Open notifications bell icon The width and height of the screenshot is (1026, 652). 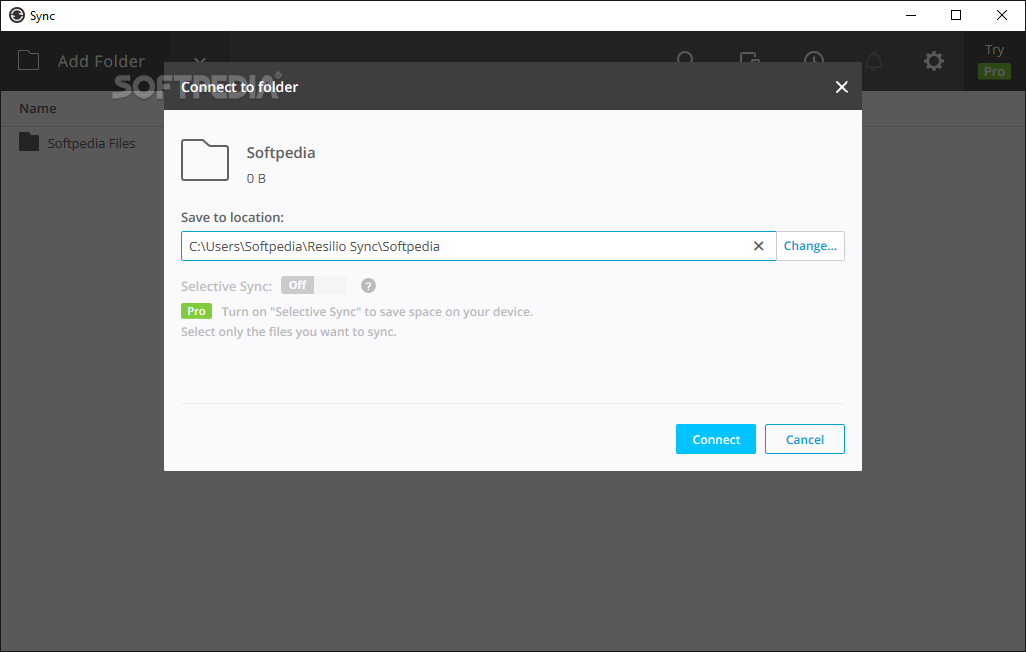click(874, 62)
